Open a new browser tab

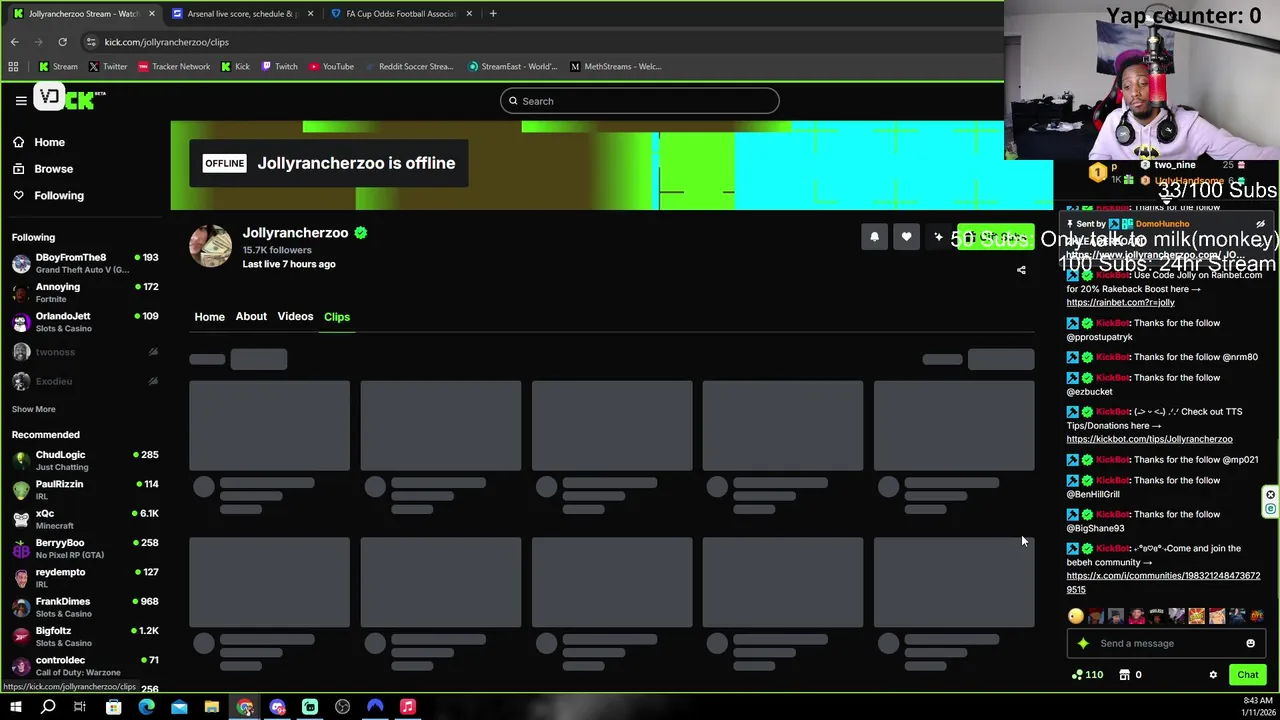click(493, 14)
